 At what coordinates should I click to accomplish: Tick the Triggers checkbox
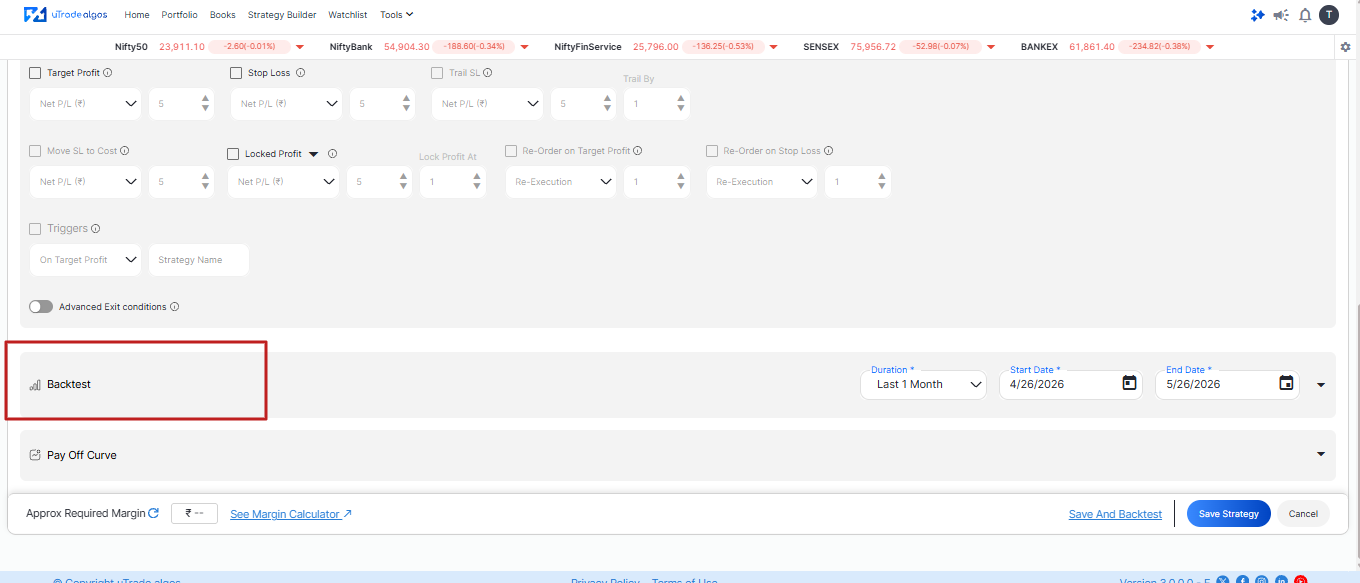click(36, 229)
